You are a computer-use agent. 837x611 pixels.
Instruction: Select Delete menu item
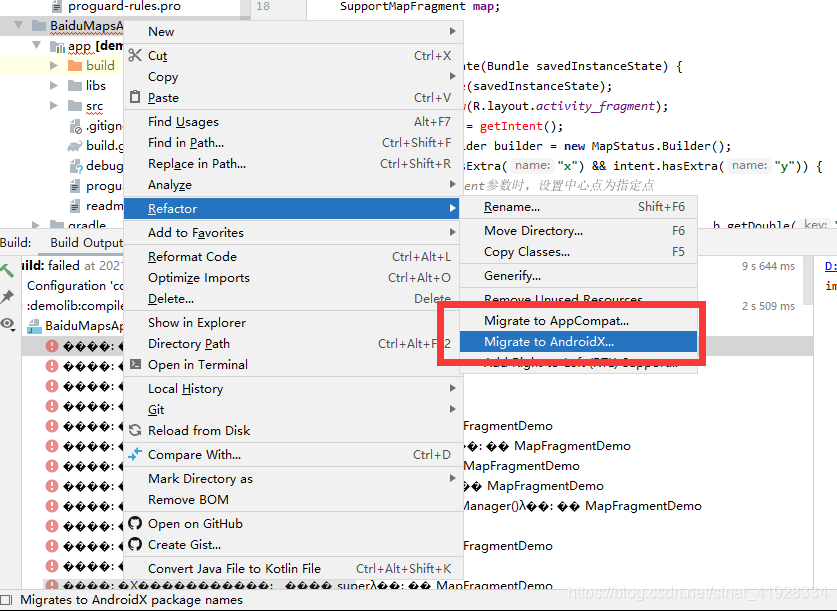tap(293, 298)
